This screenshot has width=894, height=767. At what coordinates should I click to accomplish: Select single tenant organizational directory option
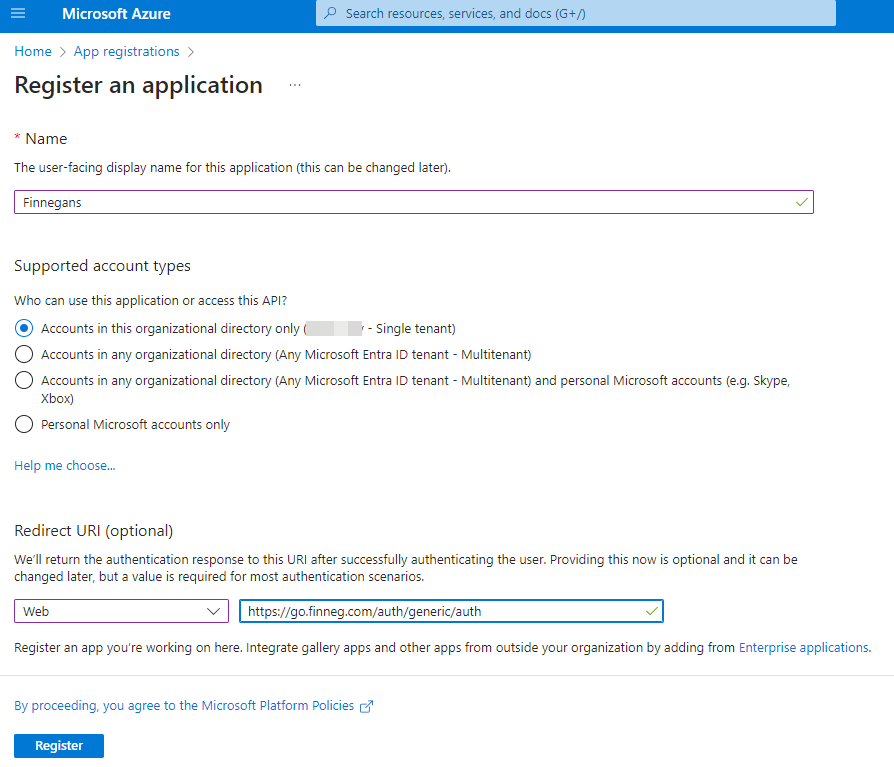tap(25, 328)
